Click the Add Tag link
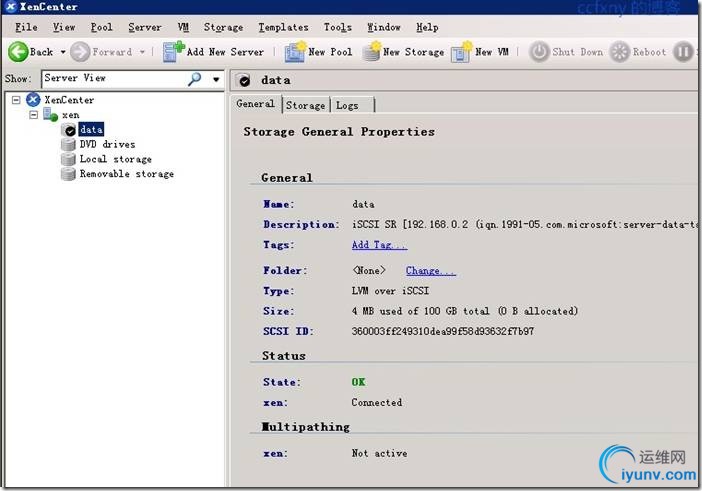The image size is (702, 491). pos(379,245)
